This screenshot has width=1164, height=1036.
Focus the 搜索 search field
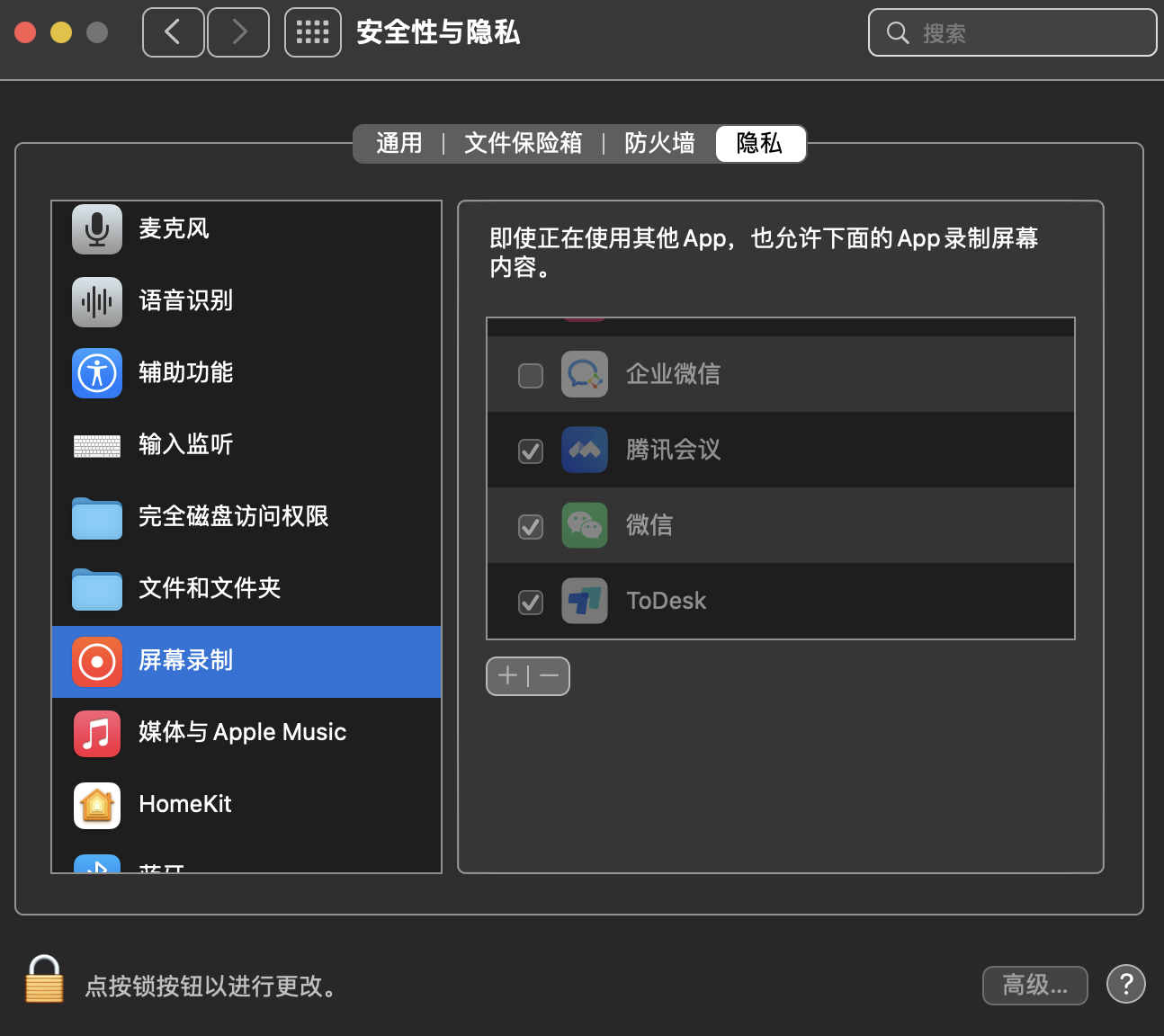pyautogui.click(x=1013, y=33)
